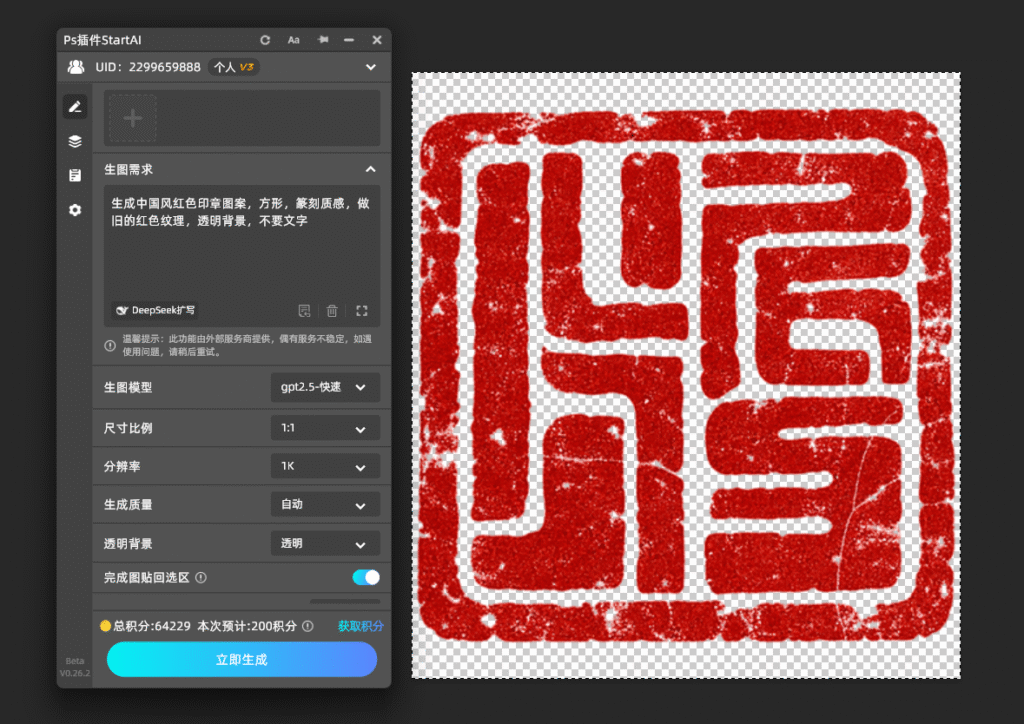
Task: Open the 生成质量 dropdown showing 自动
Action: tap(325, 505)
